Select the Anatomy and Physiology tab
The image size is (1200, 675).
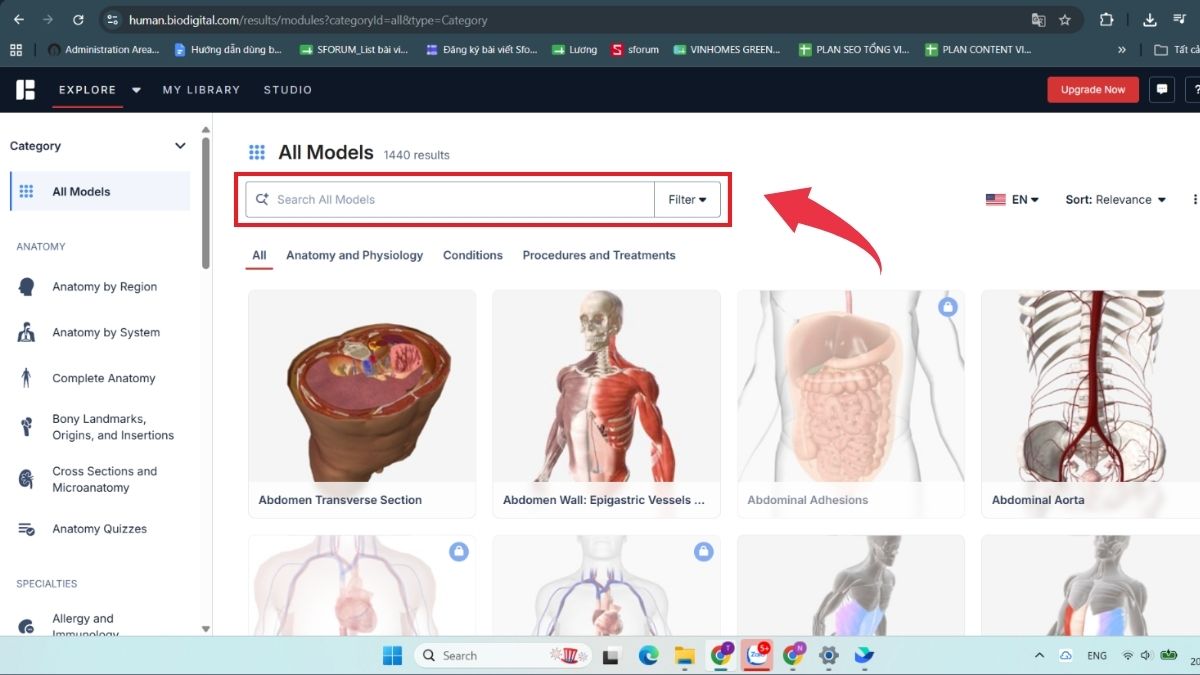point(354,255)
